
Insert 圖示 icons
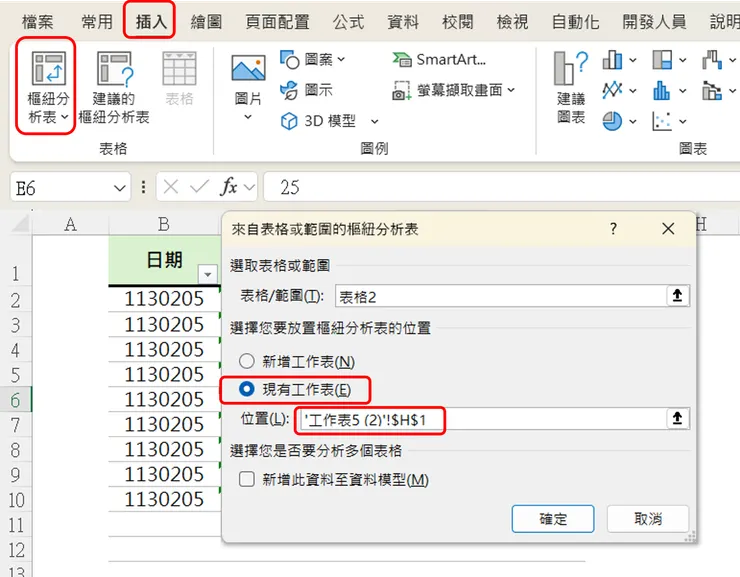(x=307, y=90)
